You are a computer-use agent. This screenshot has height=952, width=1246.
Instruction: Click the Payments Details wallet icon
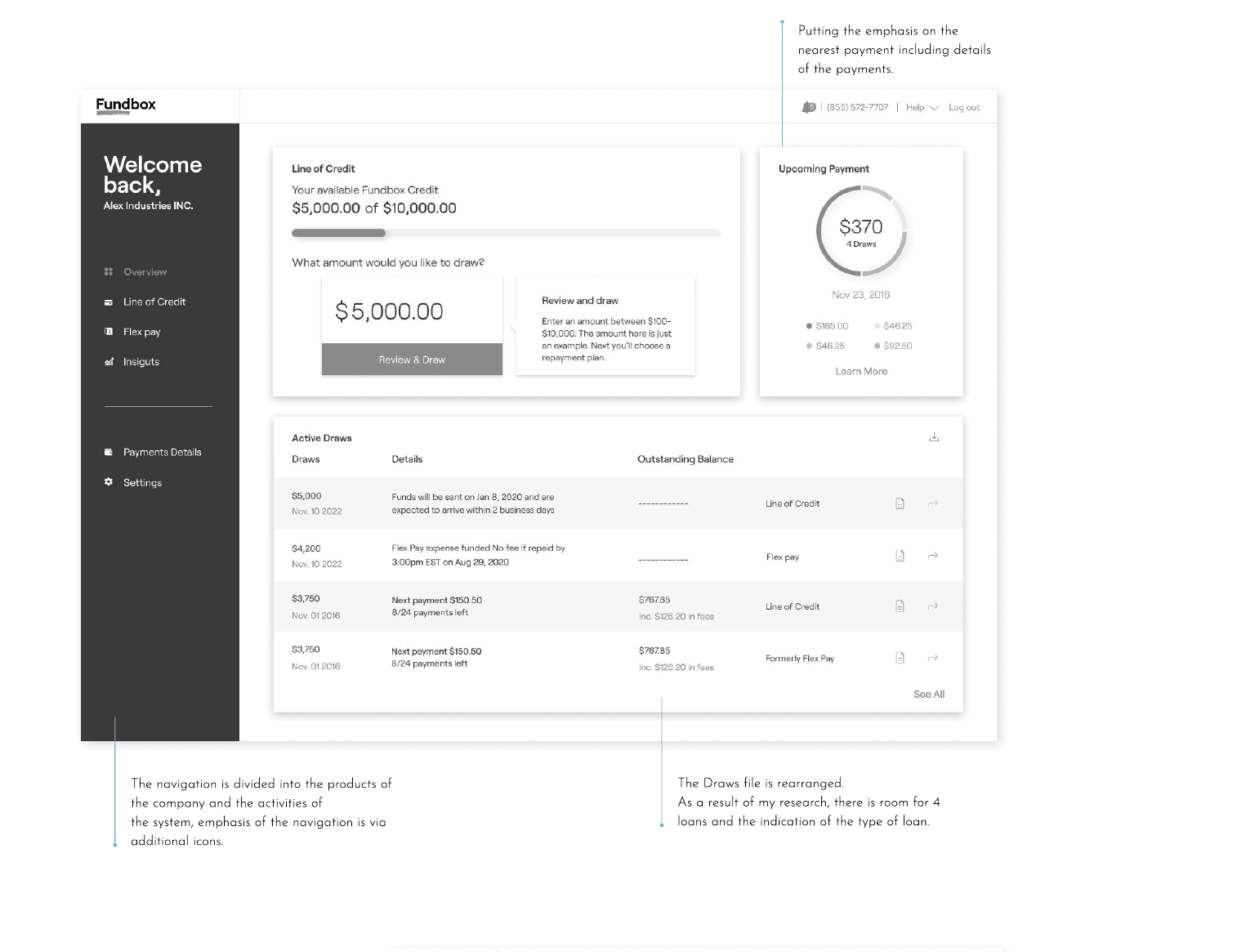point(109,452)
